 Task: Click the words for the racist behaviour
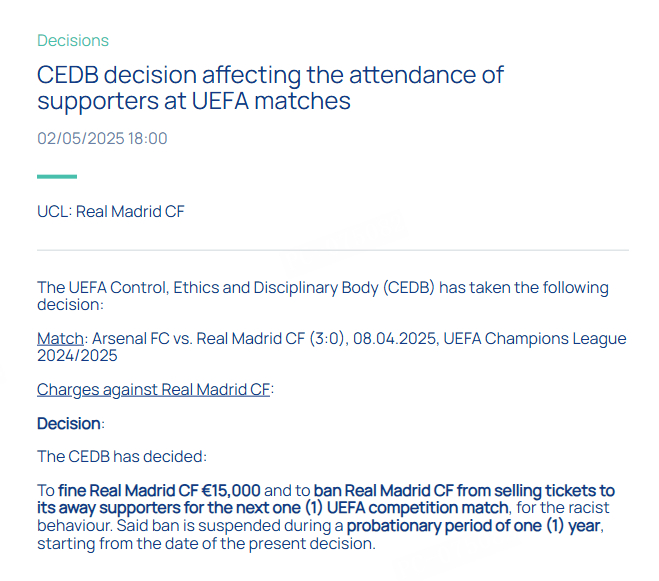point(324,517)
